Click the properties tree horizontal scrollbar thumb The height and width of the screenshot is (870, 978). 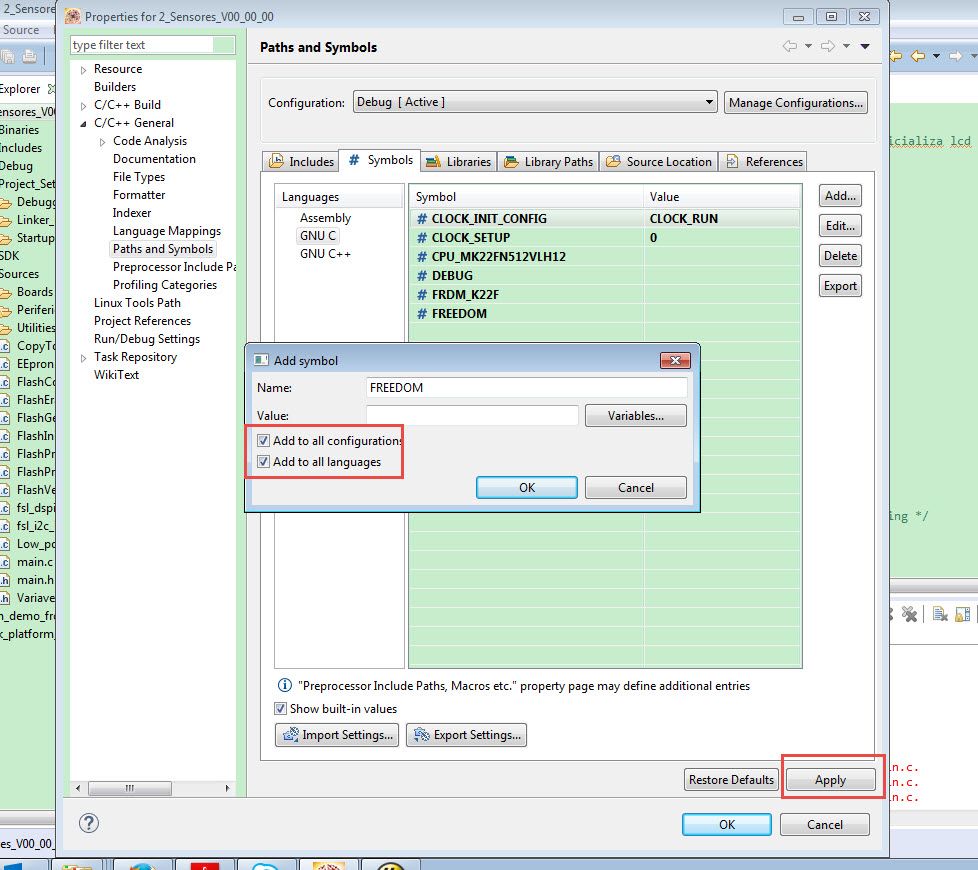[130, 788]
